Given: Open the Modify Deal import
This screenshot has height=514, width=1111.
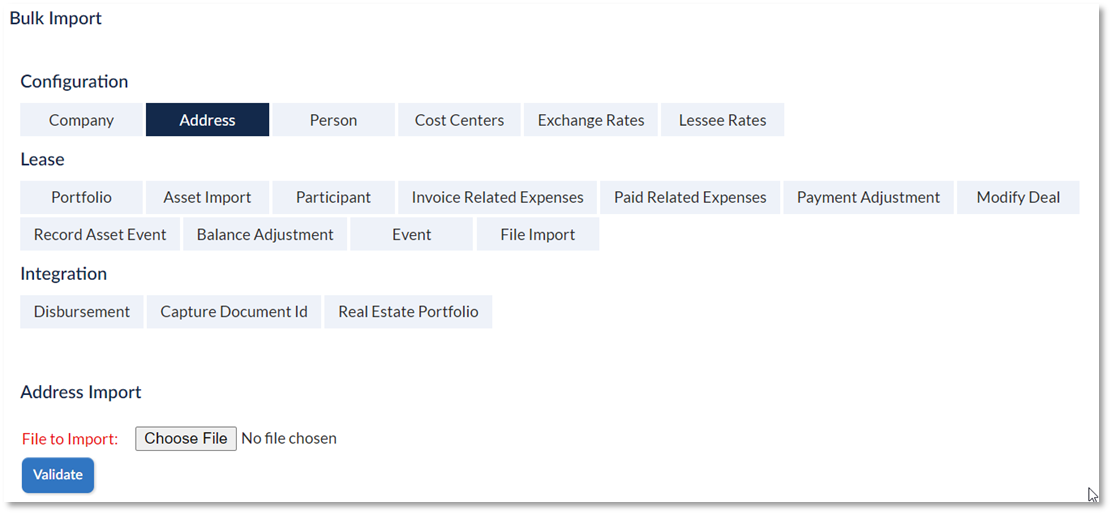Looking at the screenshot, I should [x=1018, y=197].
